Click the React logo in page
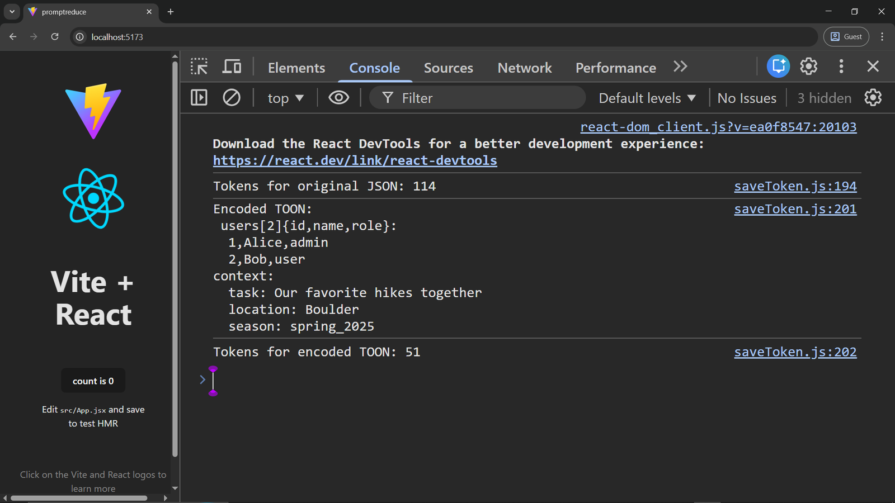895x503 pixels. point(93,198)
